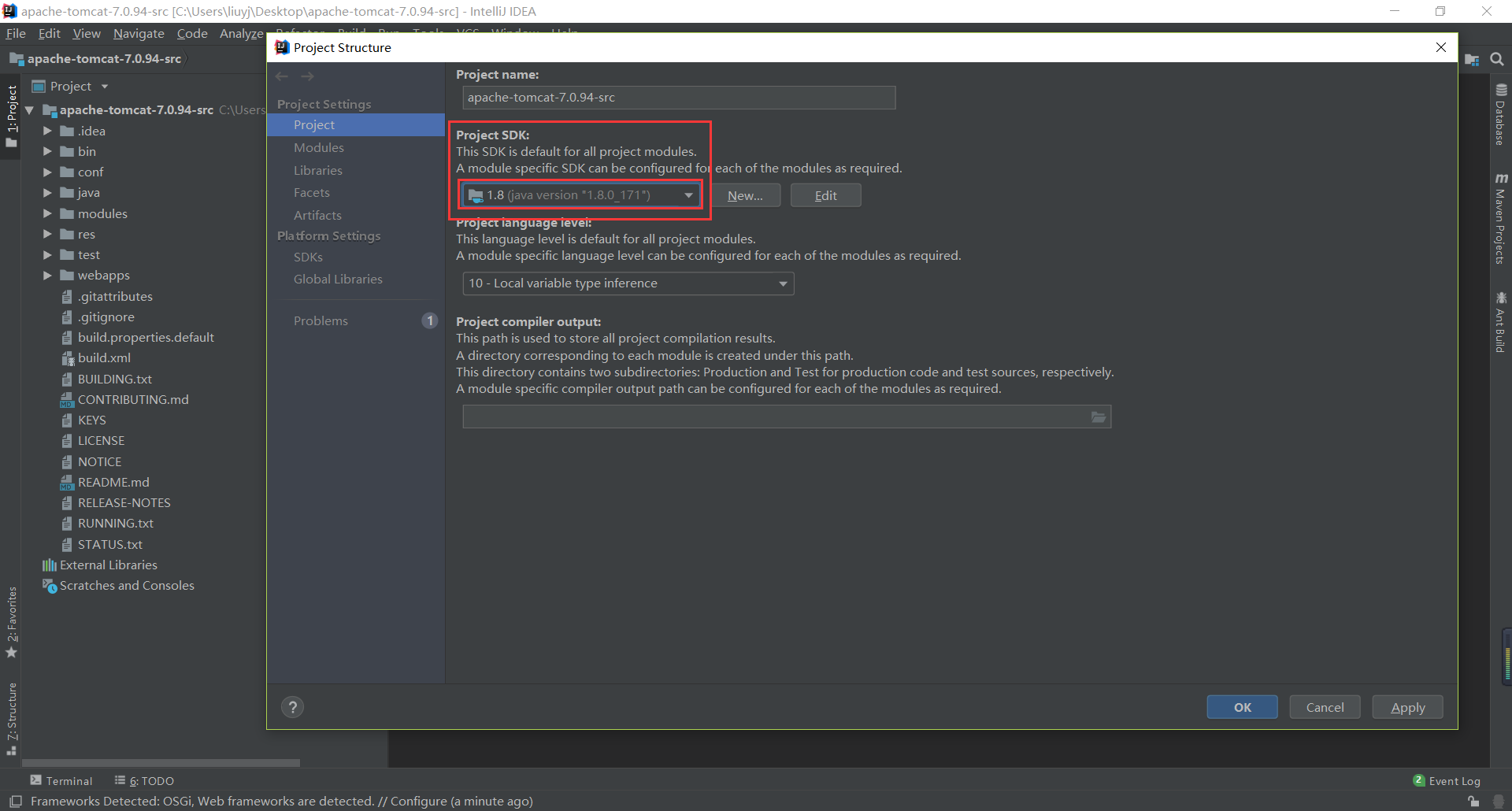Open Scratches and Consoles node
The width and height of the screenshot is (1512, 811).
tap(127, 586)
